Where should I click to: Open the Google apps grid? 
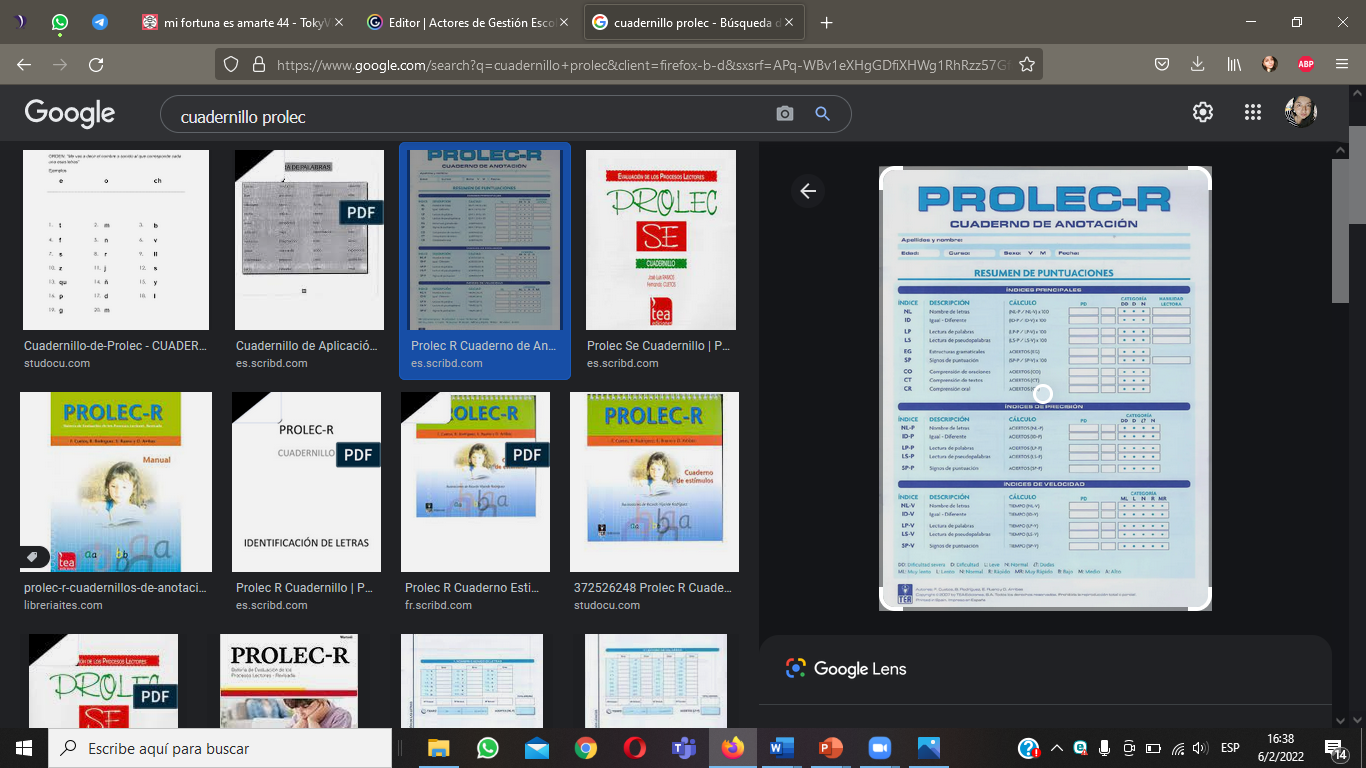point(1252,111)
